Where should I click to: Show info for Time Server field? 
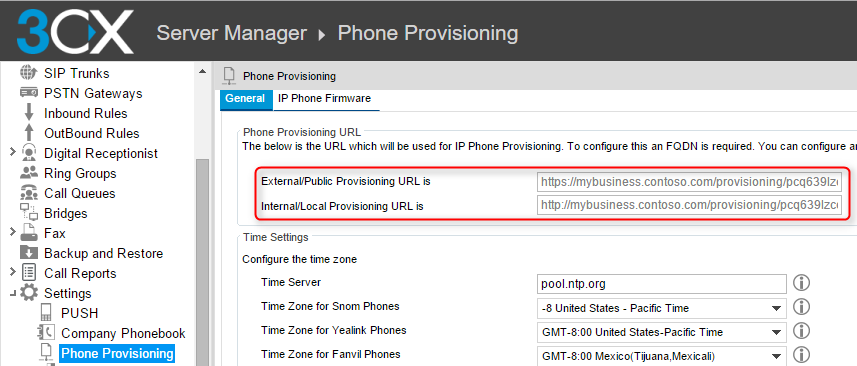click(801, 283)
